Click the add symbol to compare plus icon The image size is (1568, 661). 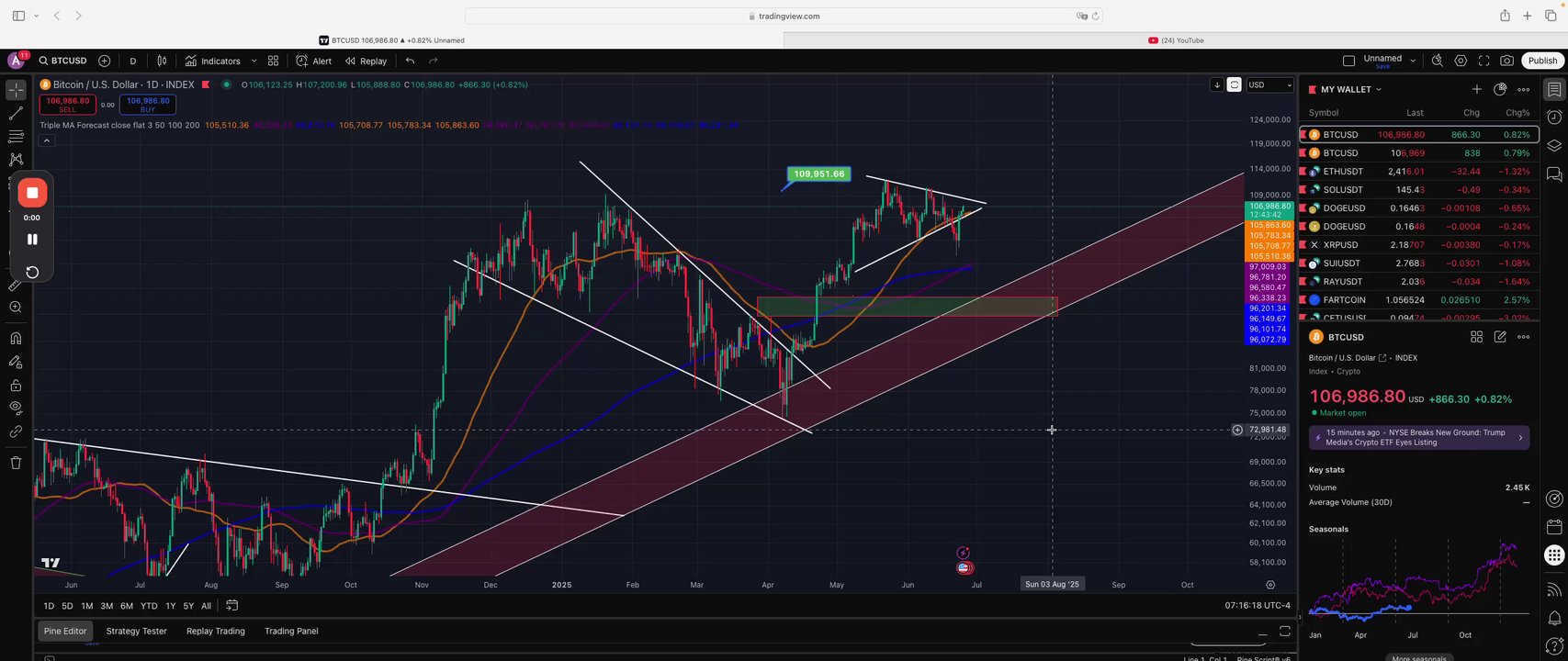(x=104, y=61)
